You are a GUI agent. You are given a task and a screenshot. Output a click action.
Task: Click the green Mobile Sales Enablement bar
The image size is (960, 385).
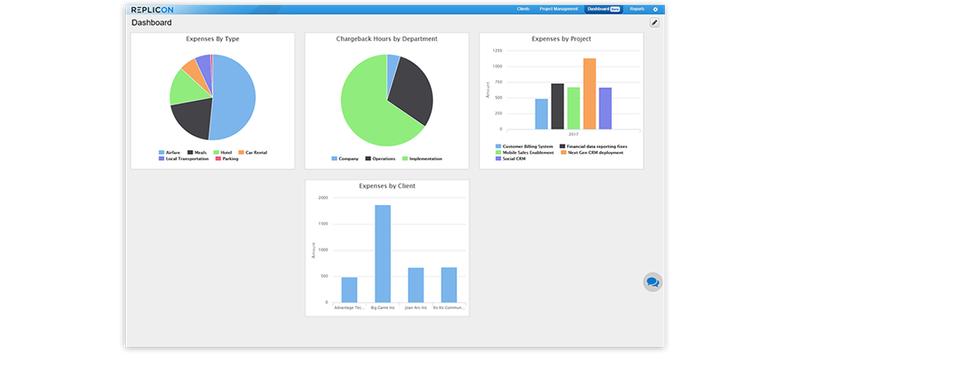pyautogui.click(x=574, y=108)
